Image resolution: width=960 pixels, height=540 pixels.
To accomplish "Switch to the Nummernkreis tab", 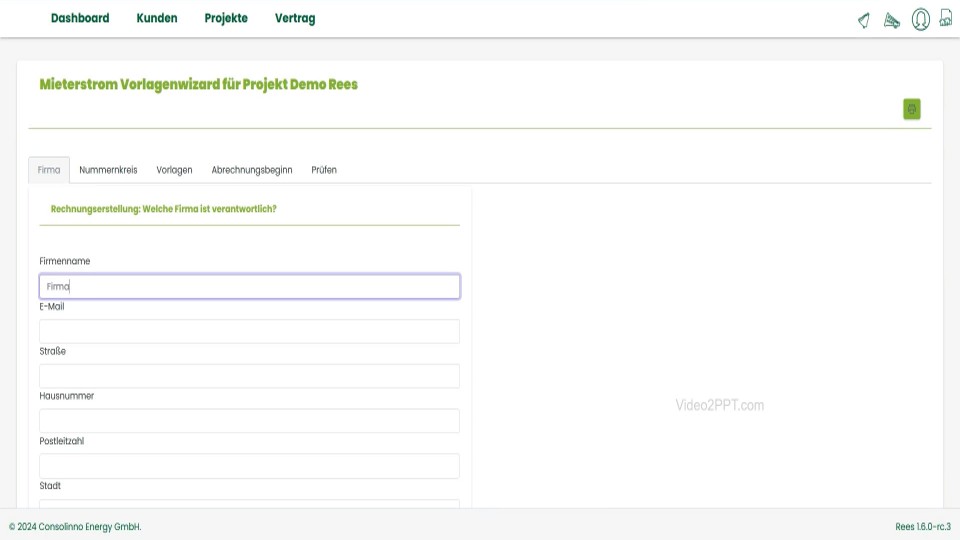I will [x=108, y=170].
